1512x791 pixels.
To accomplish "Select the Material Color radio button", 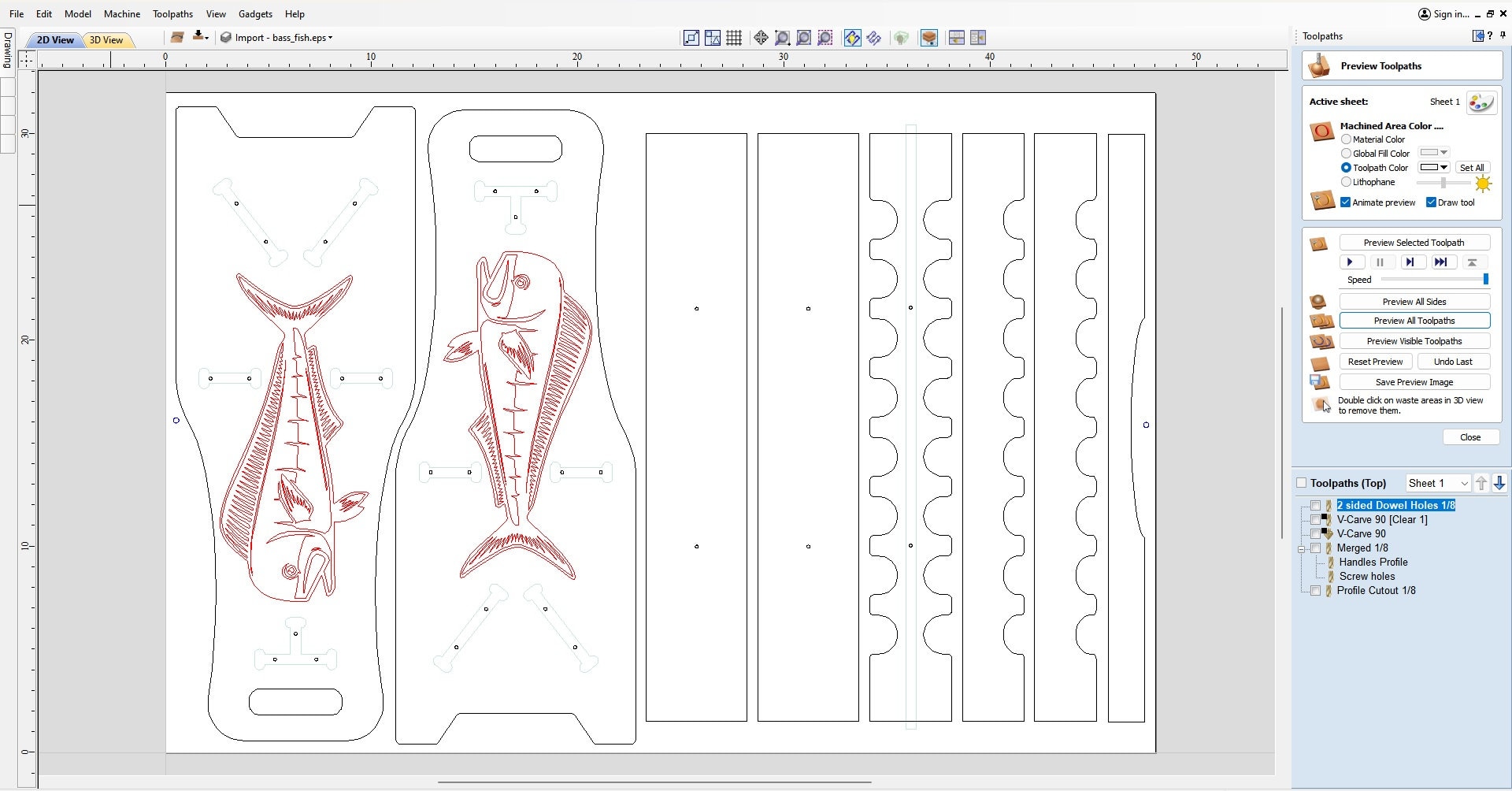I will point(1346,139).
